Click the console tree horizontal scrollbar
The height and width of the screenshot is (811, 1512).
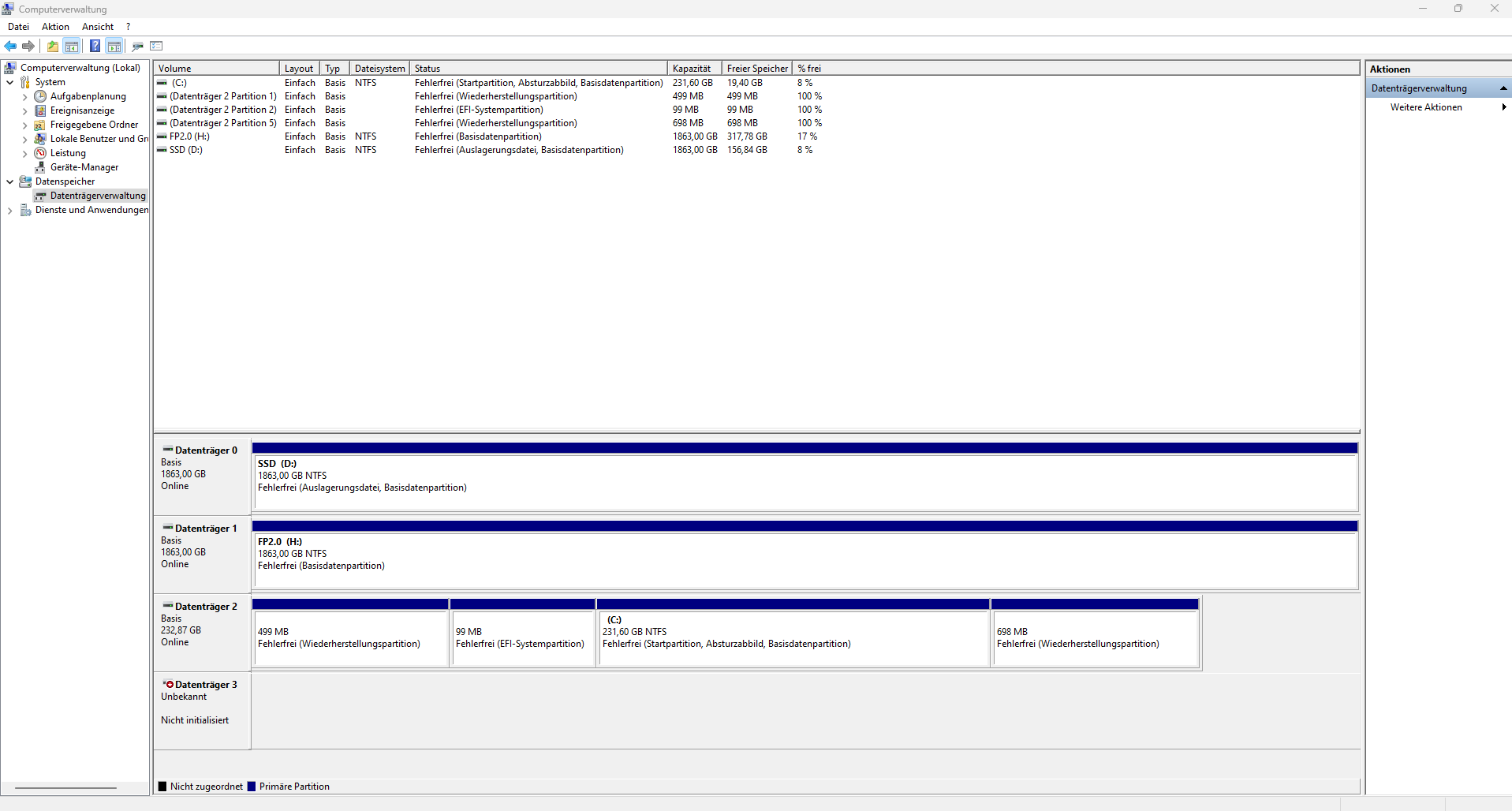[x=66, y=787]
